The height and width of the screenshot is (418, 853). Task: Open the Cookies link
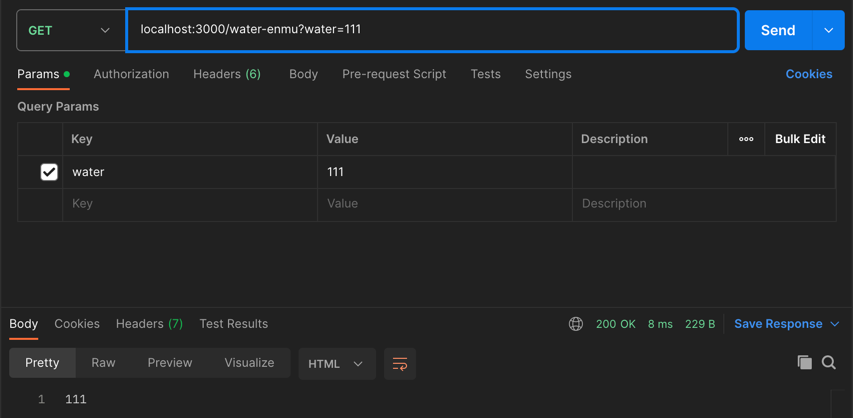[809, 74]
